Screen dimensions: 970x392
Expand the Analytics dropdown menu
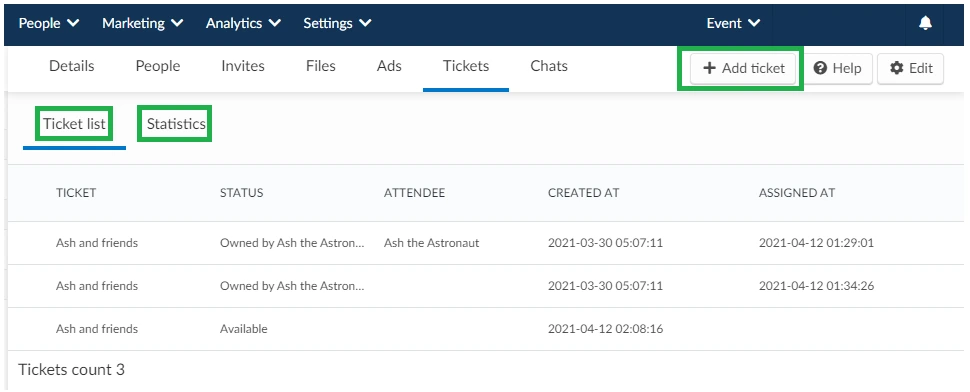(x=244, y=23)
